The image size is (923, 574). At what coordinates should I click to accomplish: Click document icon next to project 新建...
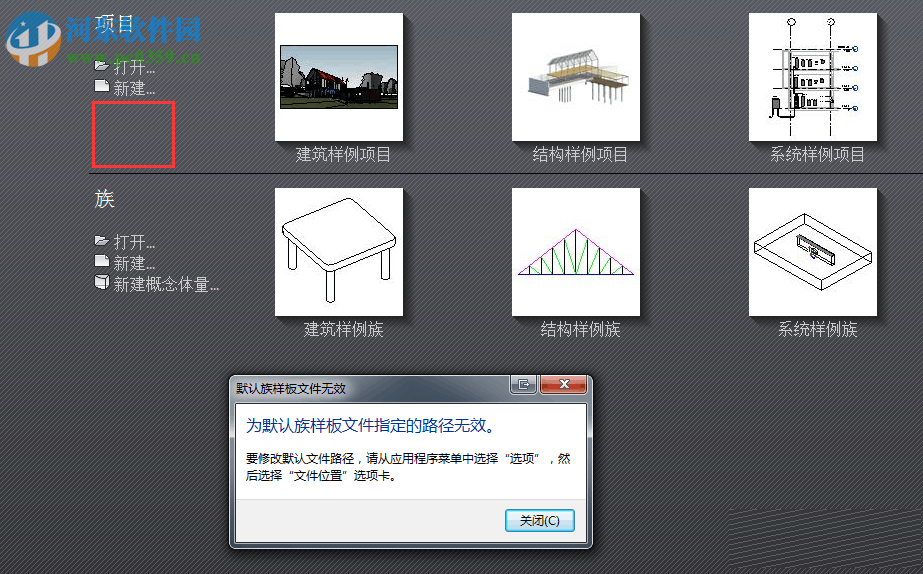coord(102,86)
